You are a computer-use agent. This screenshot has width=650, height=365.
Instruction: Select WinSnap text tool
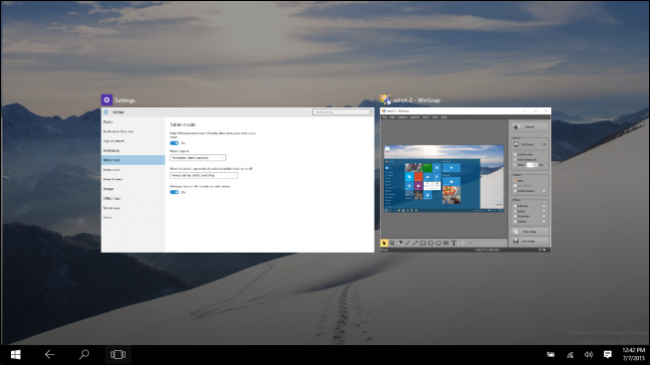point(454,243)
